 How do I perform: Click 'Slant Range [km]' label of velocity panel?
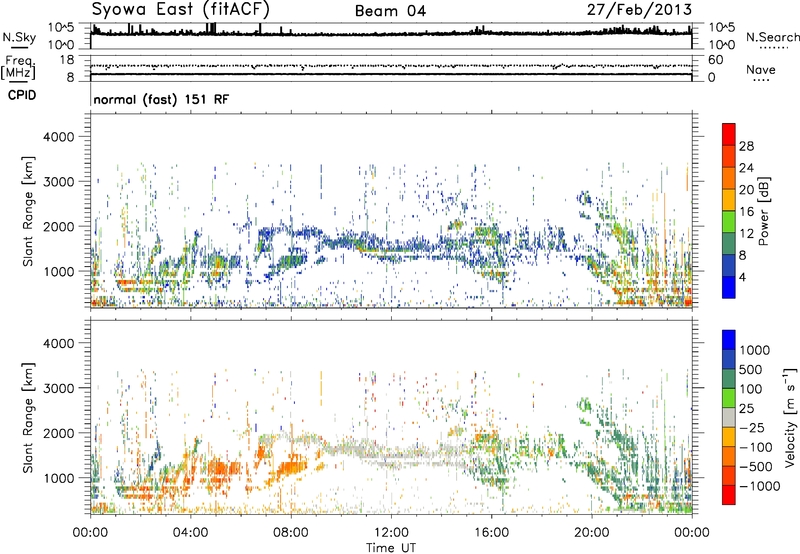click(x=28, y=418)
